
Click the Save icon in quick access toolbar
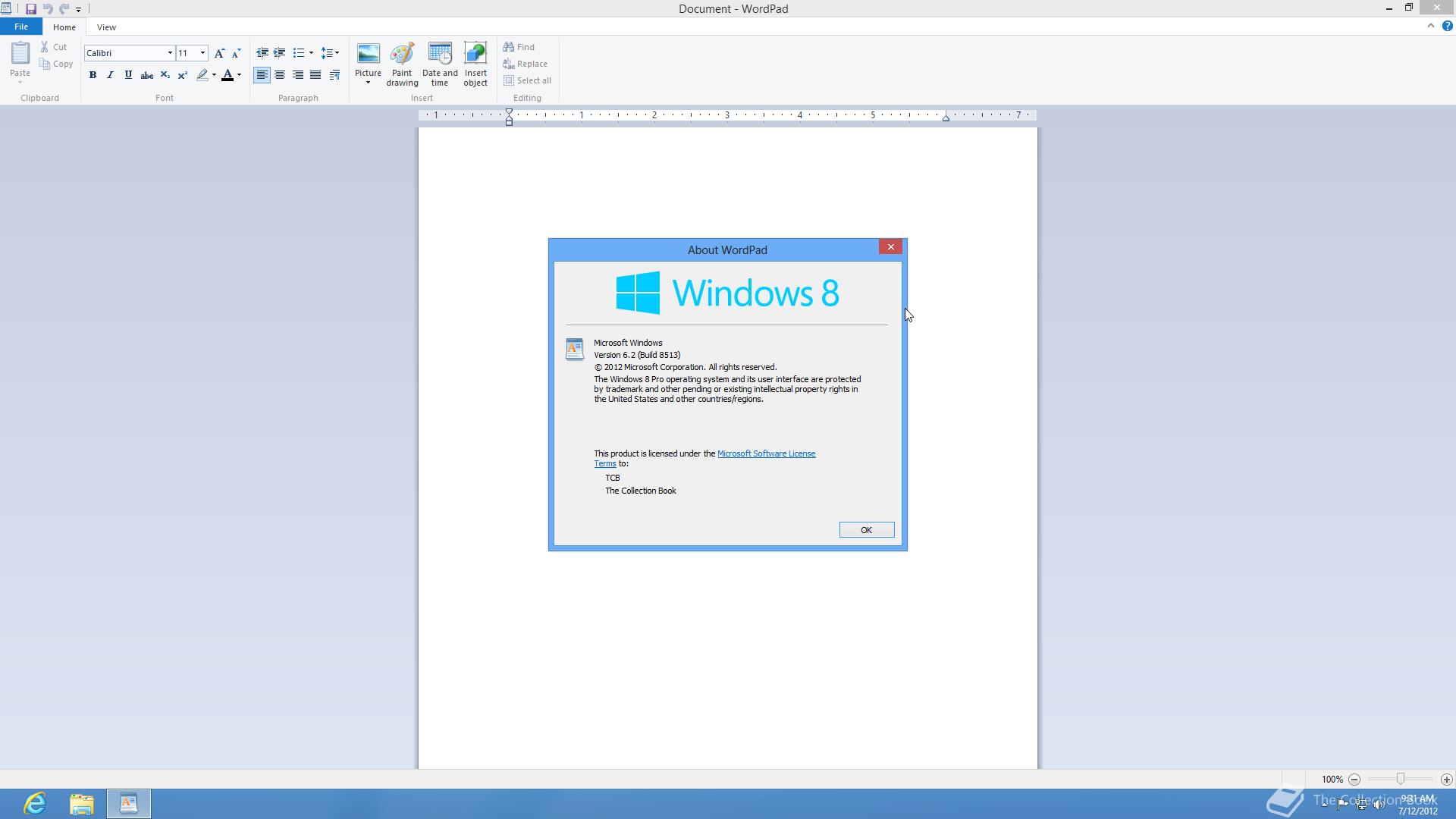point(31,9)
